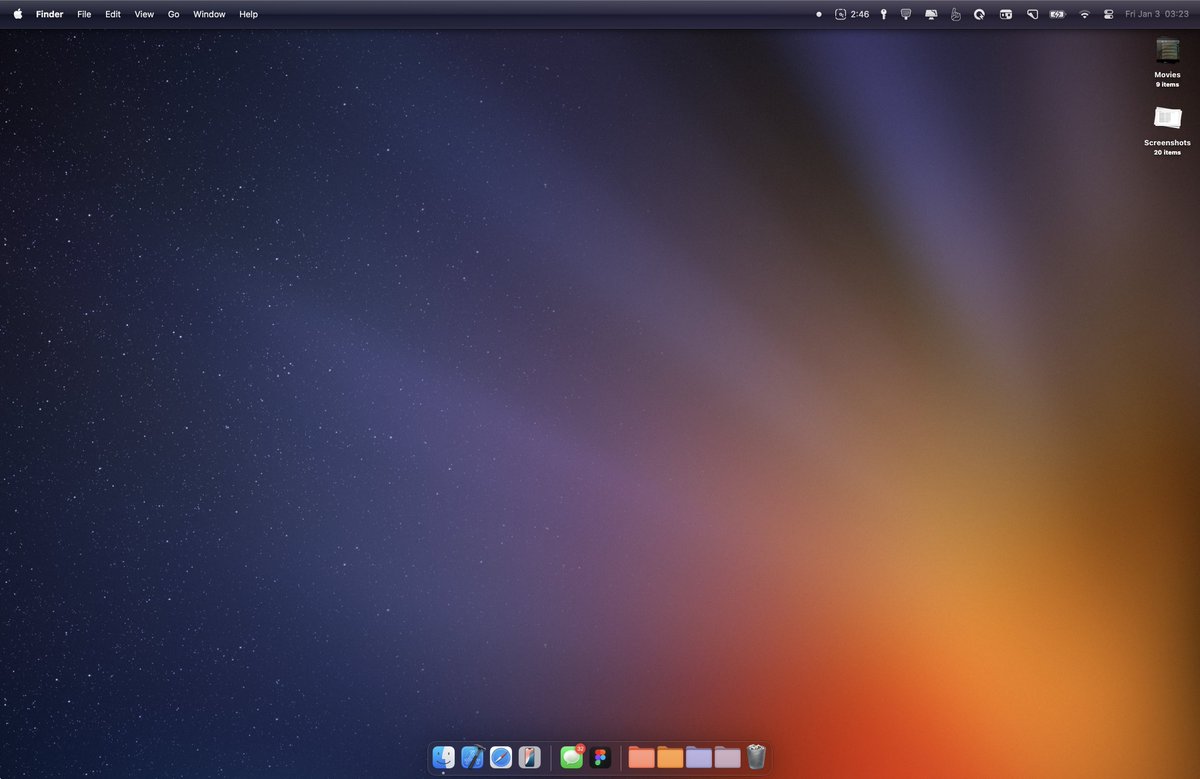The width and height of the screenshot is (1200, 779).
Task: Open the screen mirroring display icon in menu bar
Action: [931, 14]
